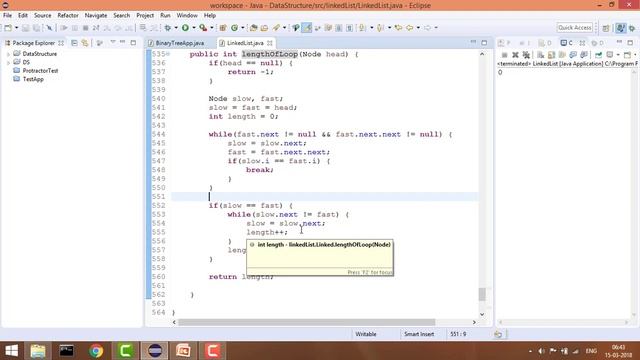This screenshot has width=640, height=360.
Task: Open the Run button dropdown arrow
Action: tap(193, 28)
